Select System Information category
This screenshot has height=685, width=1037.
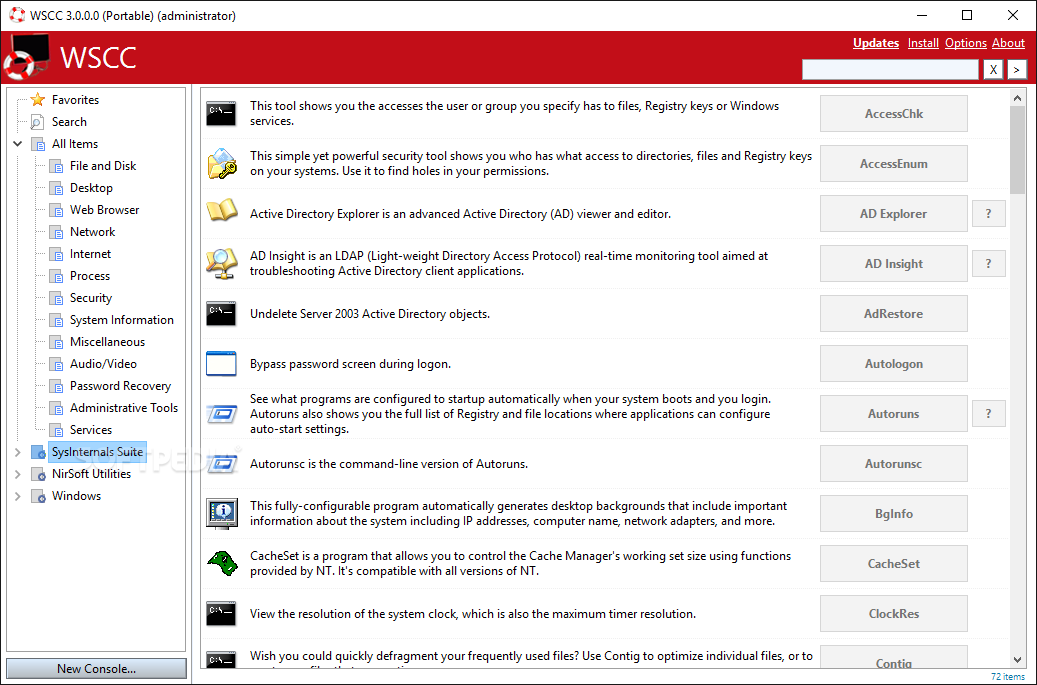pyautogui.click(x=122, y=320)
